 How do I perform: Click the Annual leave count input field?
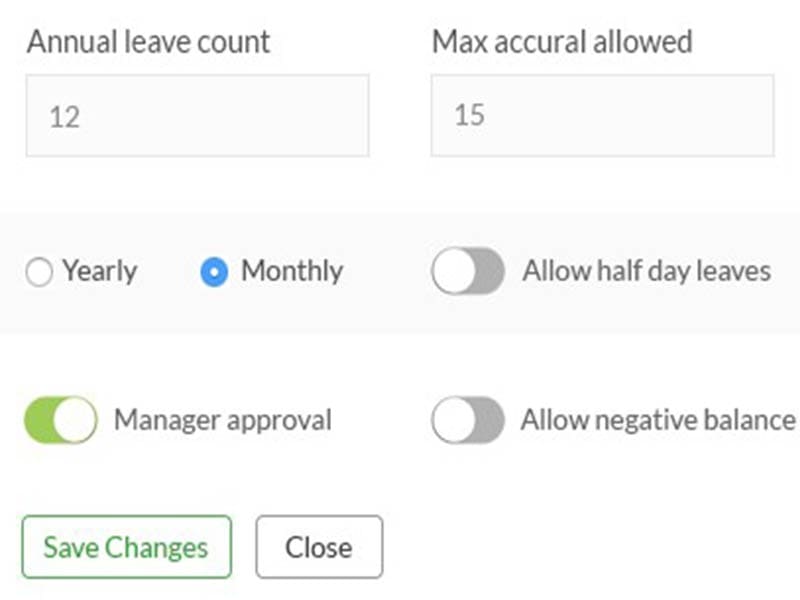click(x=197, y=116)
